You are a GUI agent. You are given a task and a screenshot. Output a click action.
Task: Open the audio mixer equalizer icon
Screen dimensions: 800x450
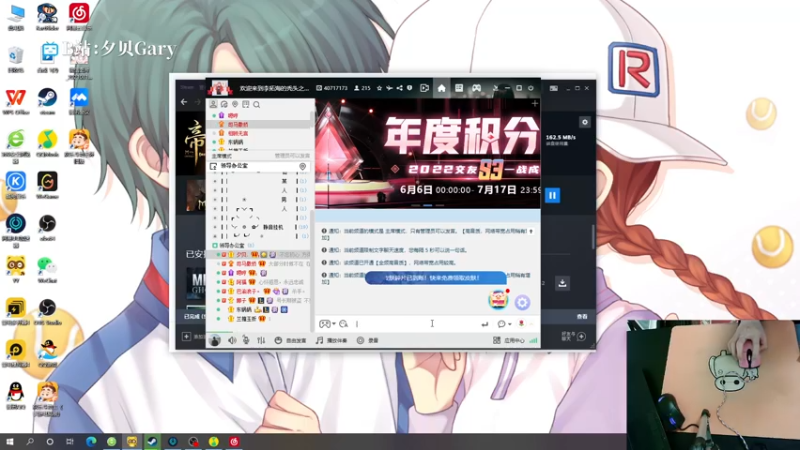pyautogui.click(x=261, y=340)
